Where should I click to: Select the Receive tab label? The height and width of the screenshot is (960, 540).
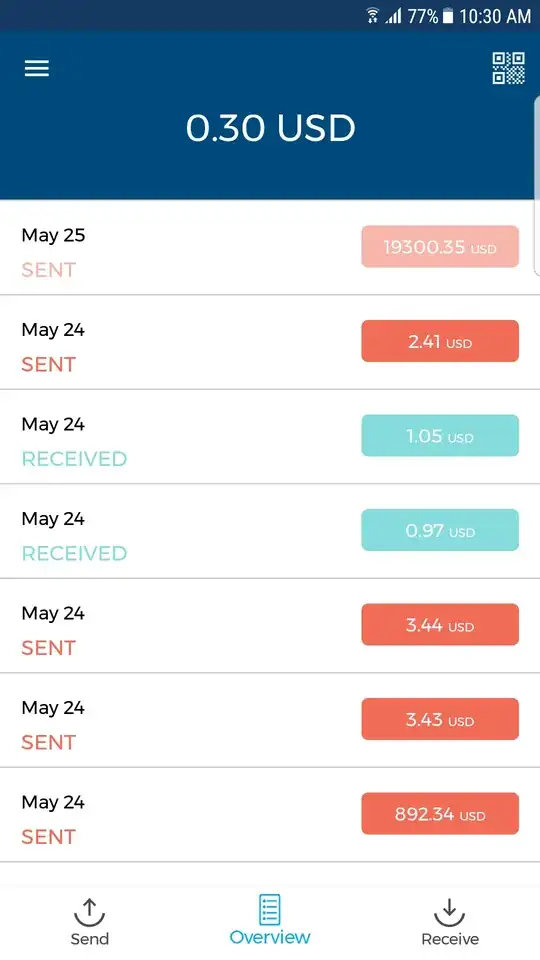coord(450,939)
